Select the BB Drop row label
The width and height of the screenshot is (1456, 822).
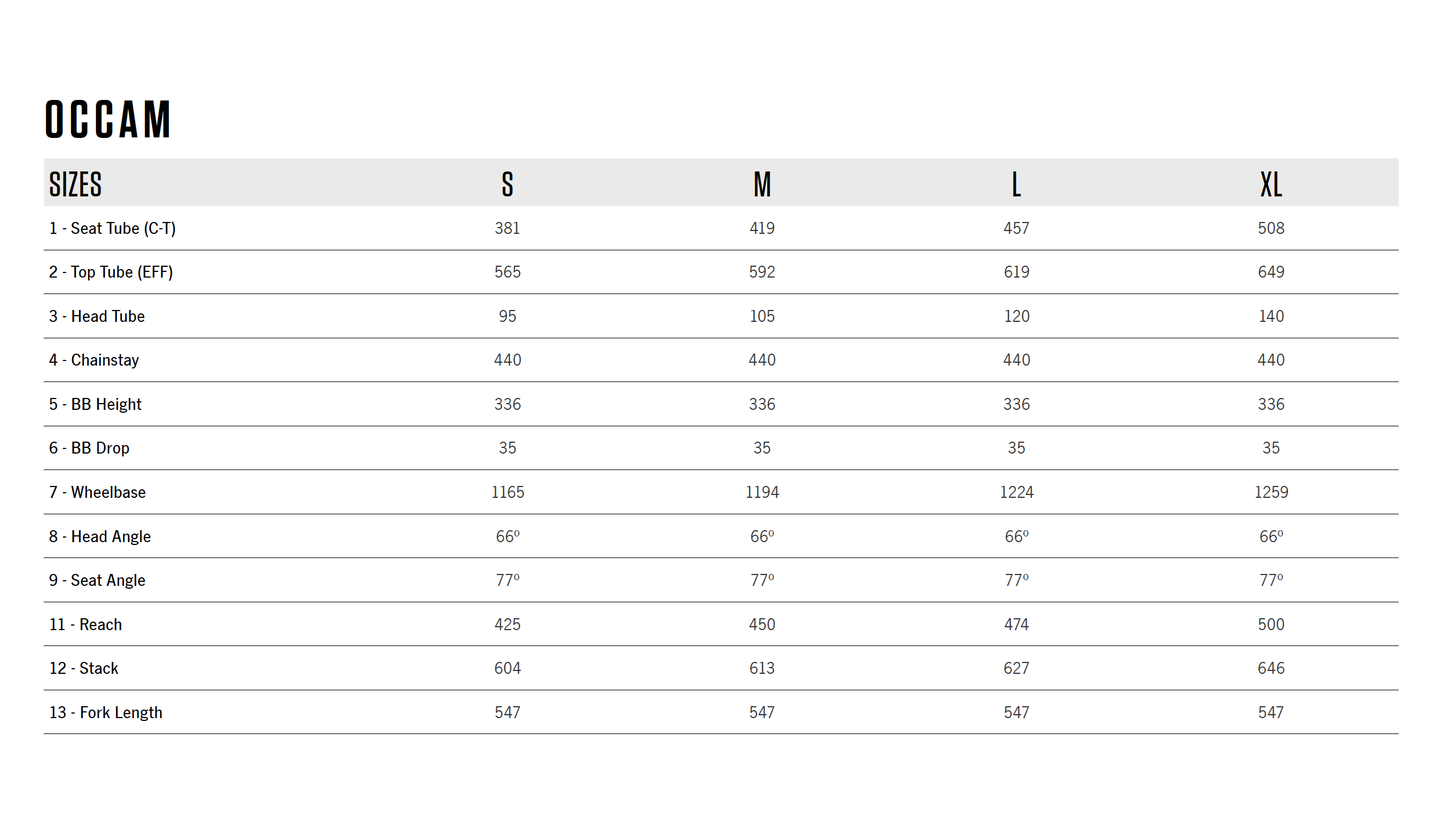(89, 448)
